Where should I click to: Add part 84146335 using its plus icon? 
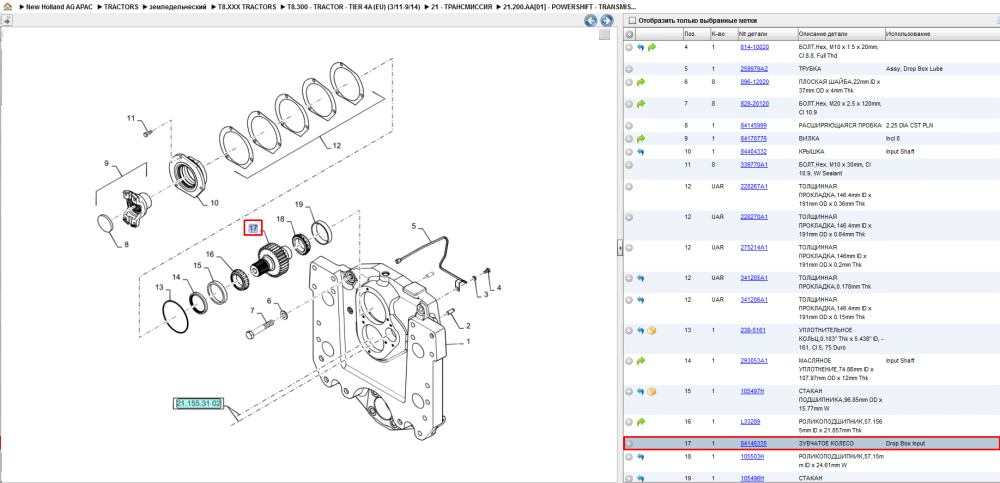(x=629, y=443)
